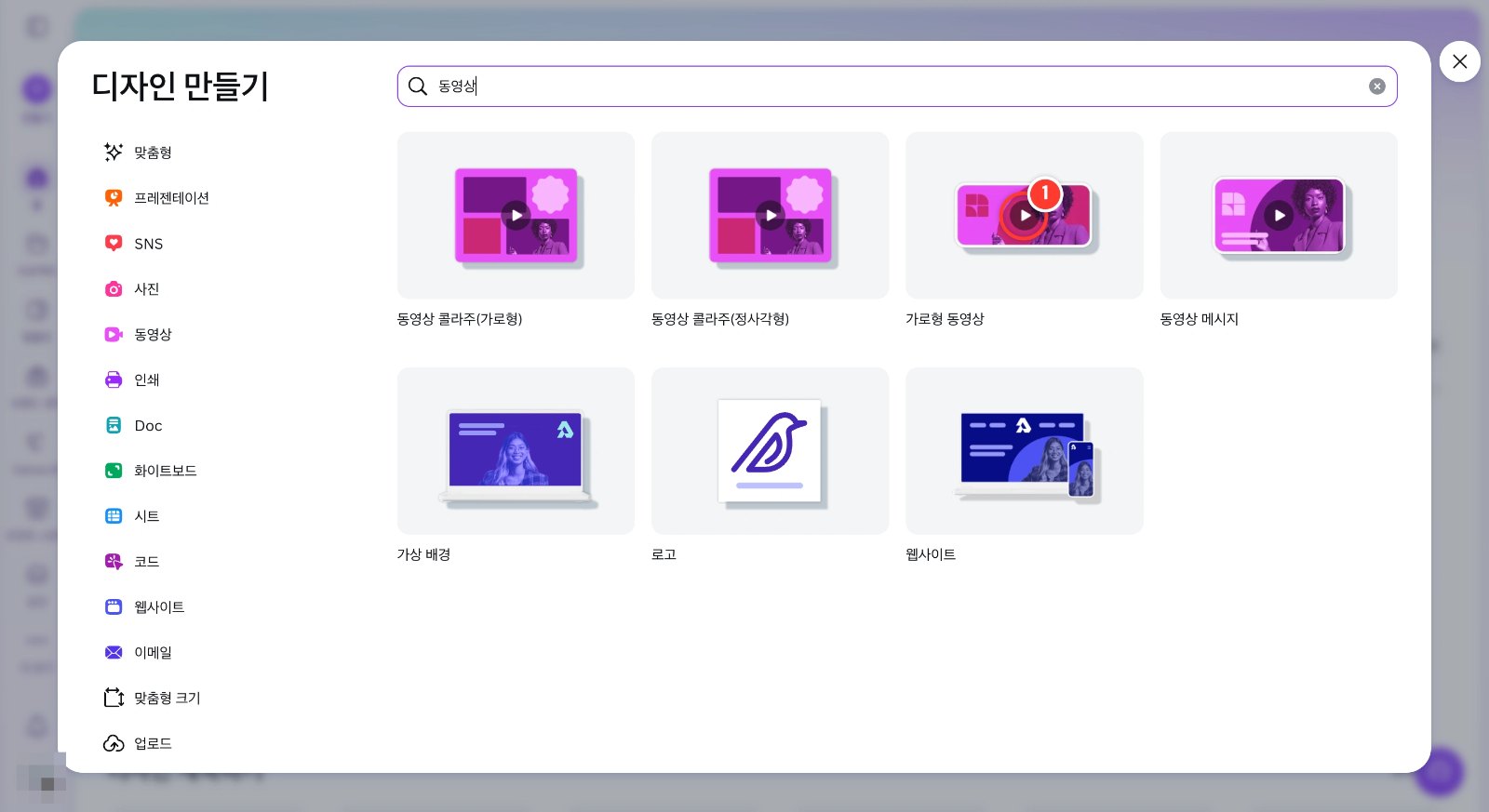This screenshot has height=812, width=1489.
Task: Click the 프레젠테이션 icon in sidebar
Action: coord(114,197)
